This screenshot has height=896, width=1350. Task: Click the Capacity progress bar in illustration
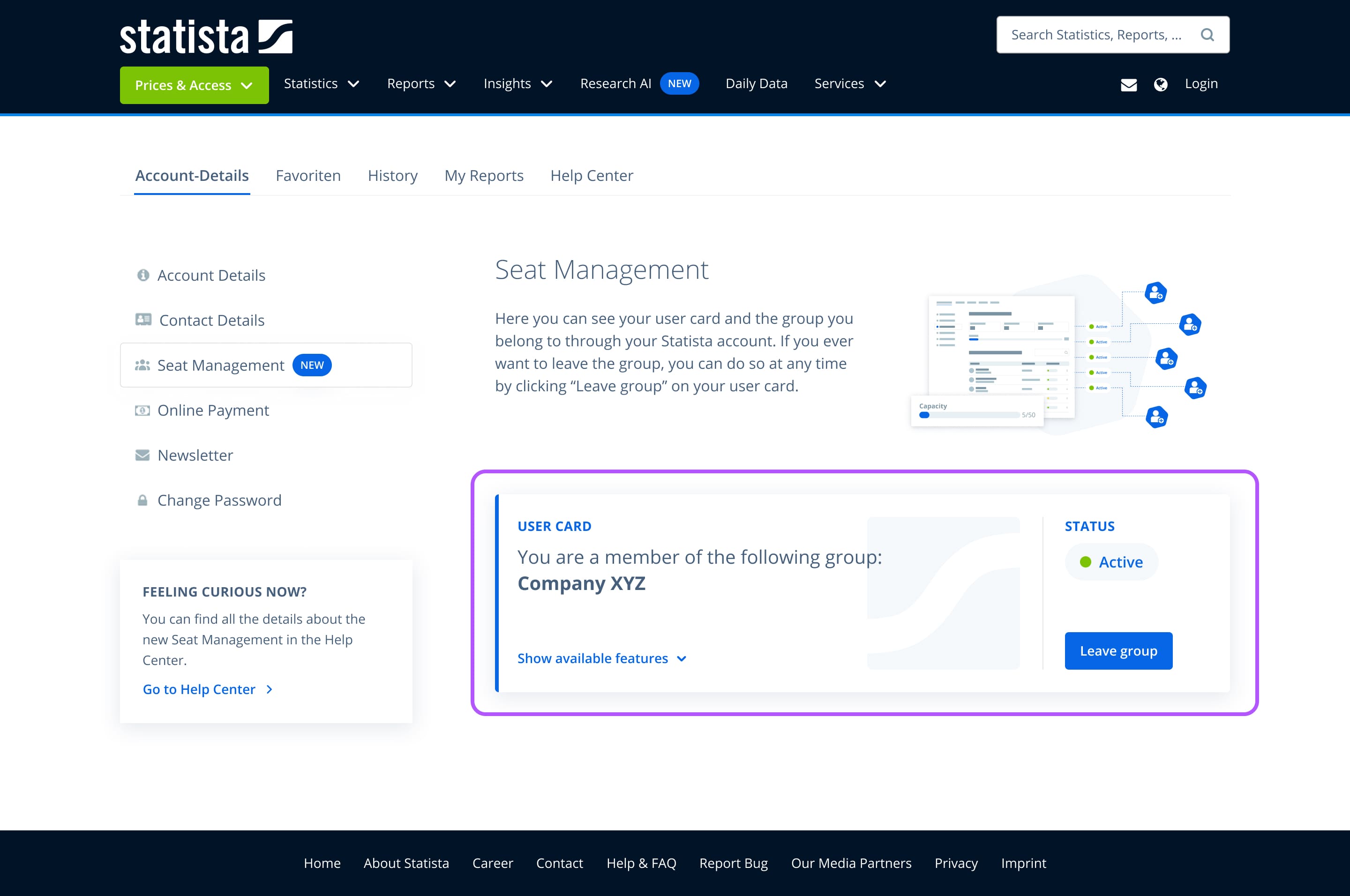969,415
